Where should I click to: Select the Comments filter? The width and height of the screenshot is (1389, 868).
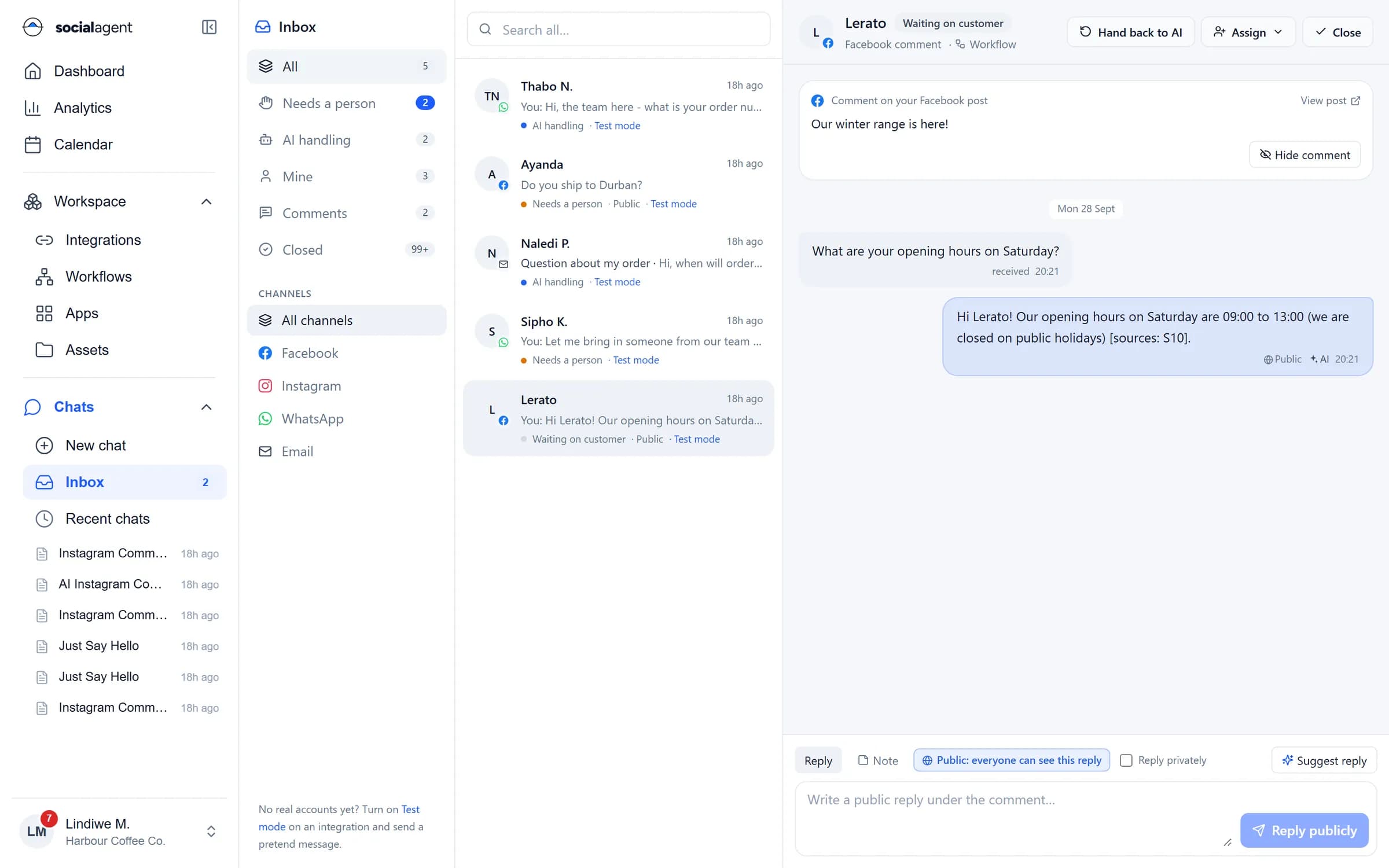pyautogui.click(x=347, y=213)
